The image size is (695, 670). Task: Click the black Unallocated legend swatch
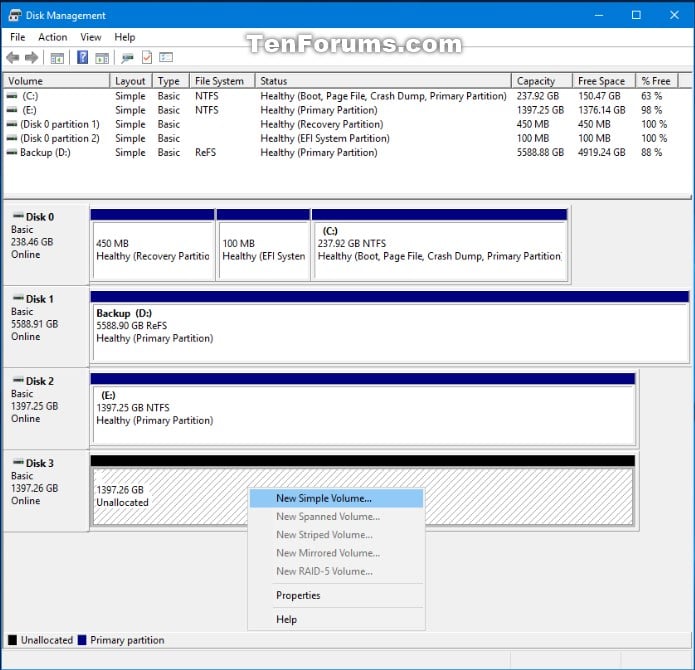(x=12, y=640)
